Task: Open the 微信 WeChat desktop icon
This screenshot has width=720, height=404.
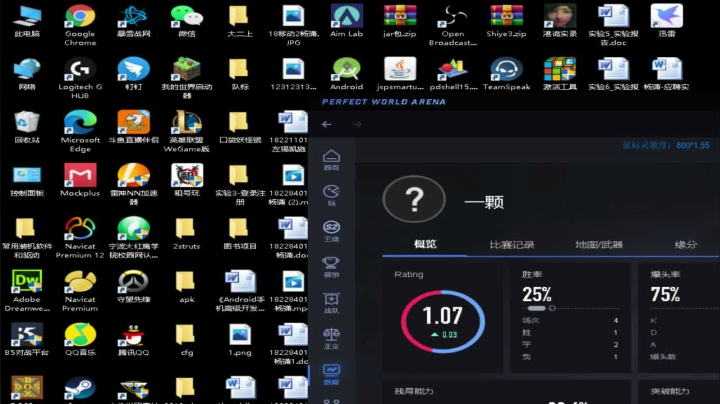Action: coord(187,21)
